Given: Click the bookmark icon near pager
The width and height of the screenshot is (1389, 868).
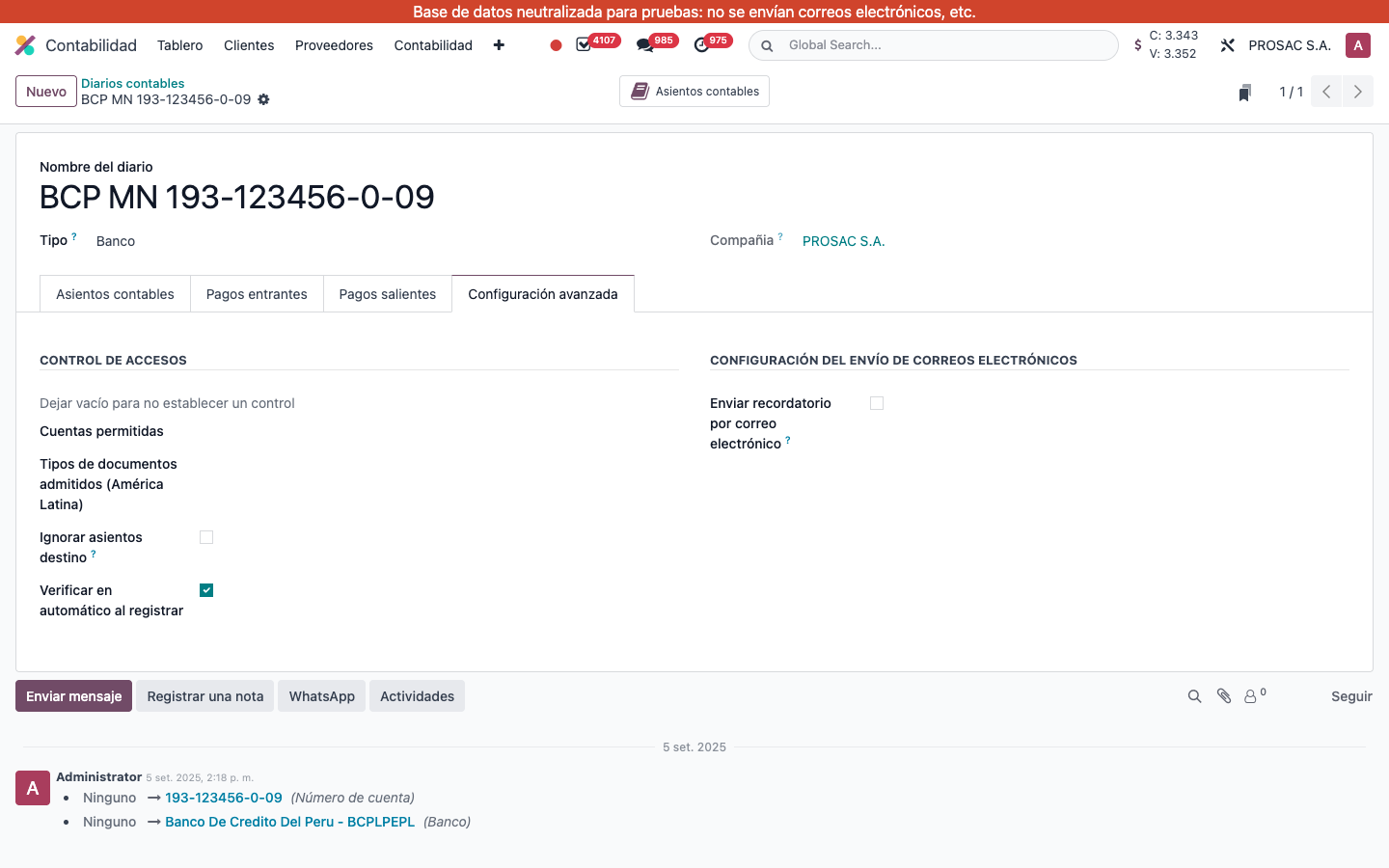Looking at the screenshot, I should pos(1245,93).
